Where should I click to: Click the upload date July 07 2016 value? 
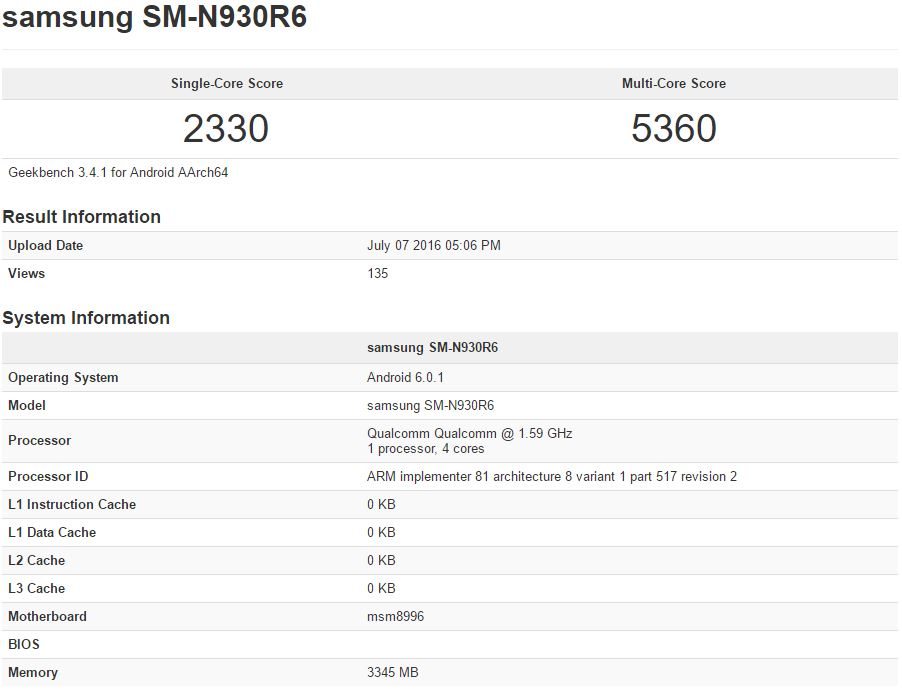tap(434, 246)
